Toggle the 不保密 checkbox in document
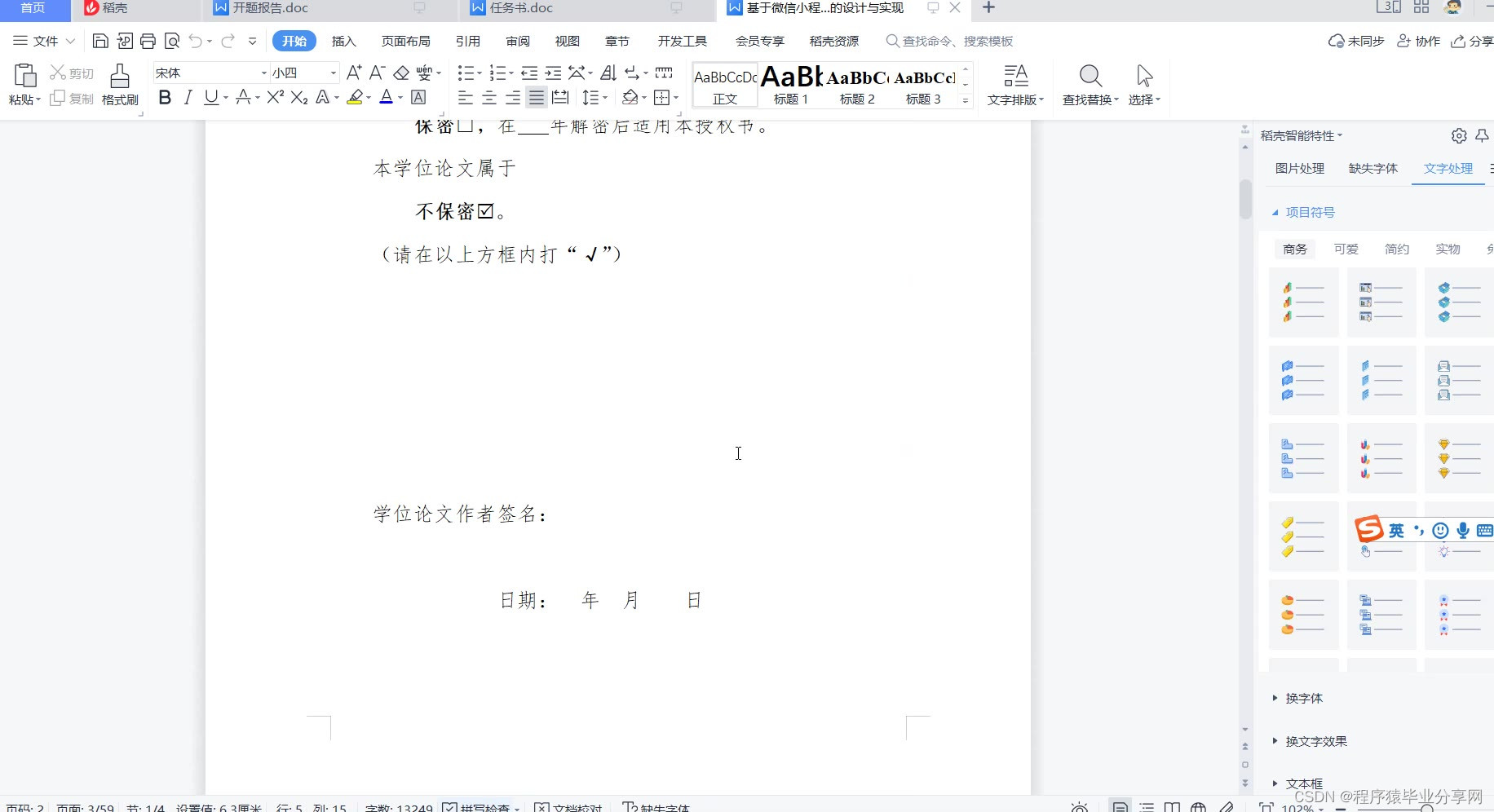This screenshot has height=812, width=1494. point(486,211)
